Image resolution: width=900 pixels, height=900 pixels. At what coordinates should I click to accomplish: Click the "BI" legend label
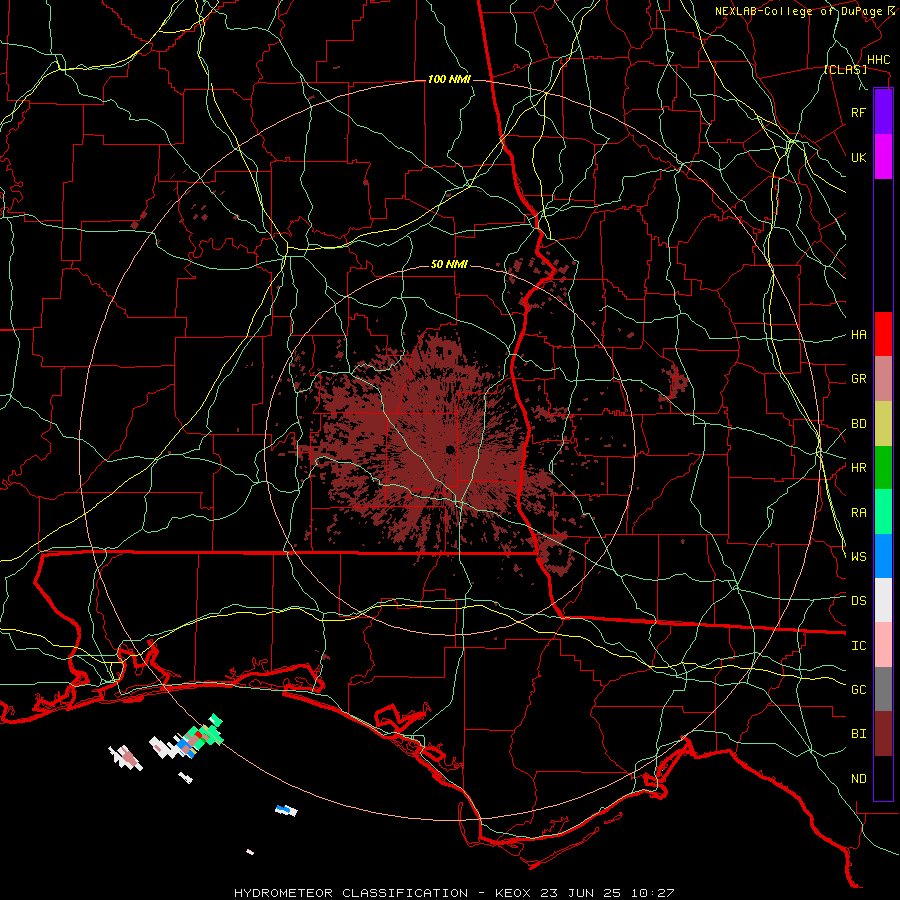point(858,734)
